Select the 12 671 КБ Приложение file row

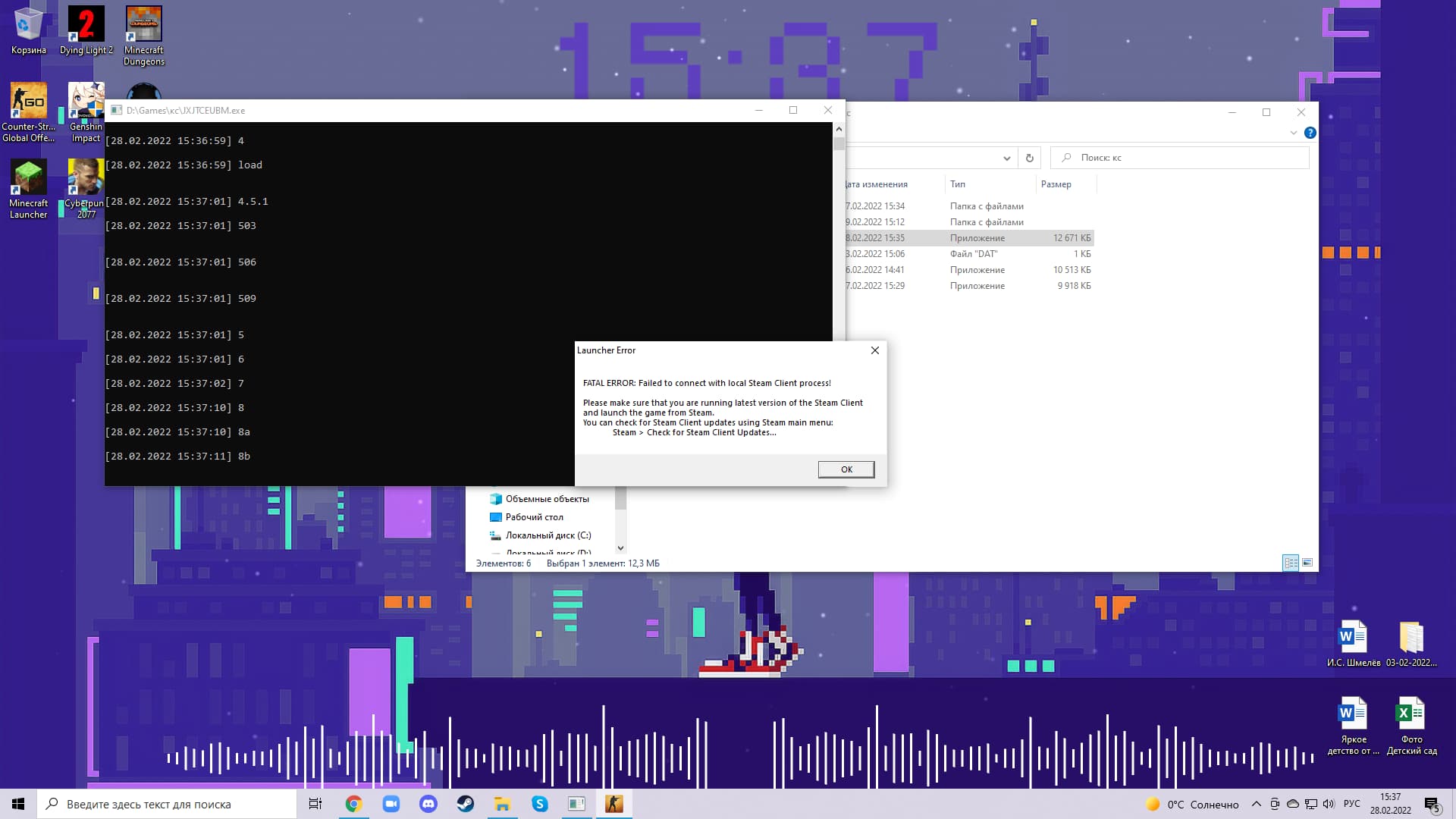(x=969, y=238)
